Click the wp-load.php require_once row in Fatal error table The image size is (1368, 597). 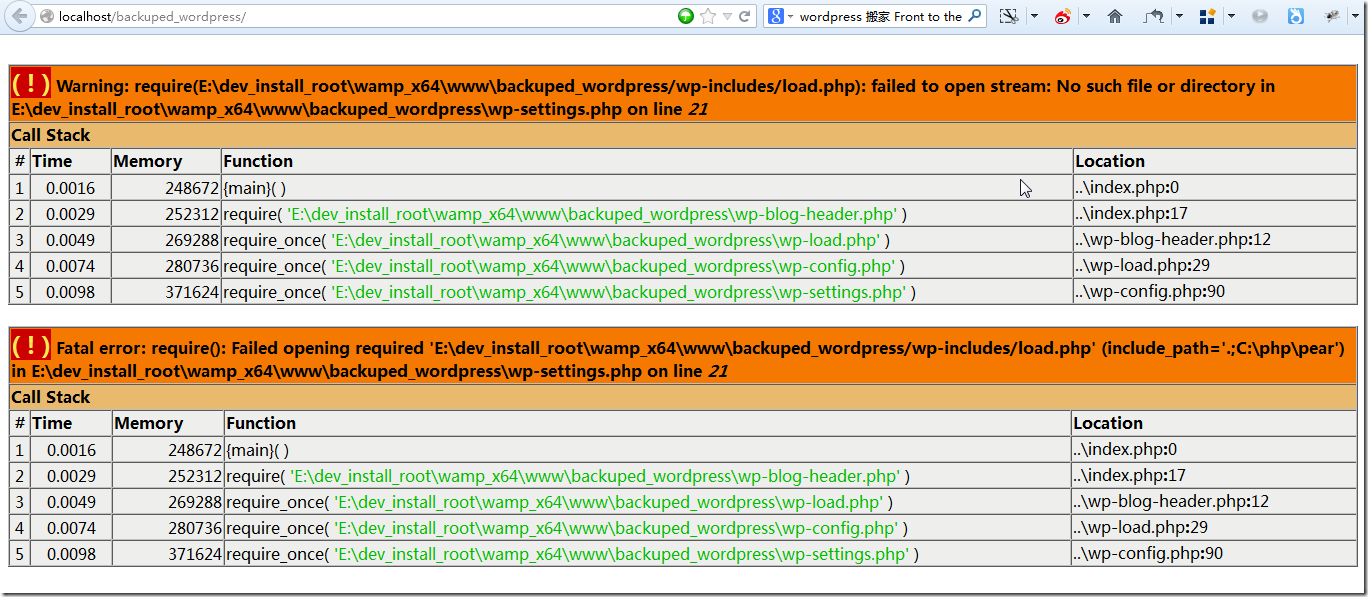[x=559, y=502]
